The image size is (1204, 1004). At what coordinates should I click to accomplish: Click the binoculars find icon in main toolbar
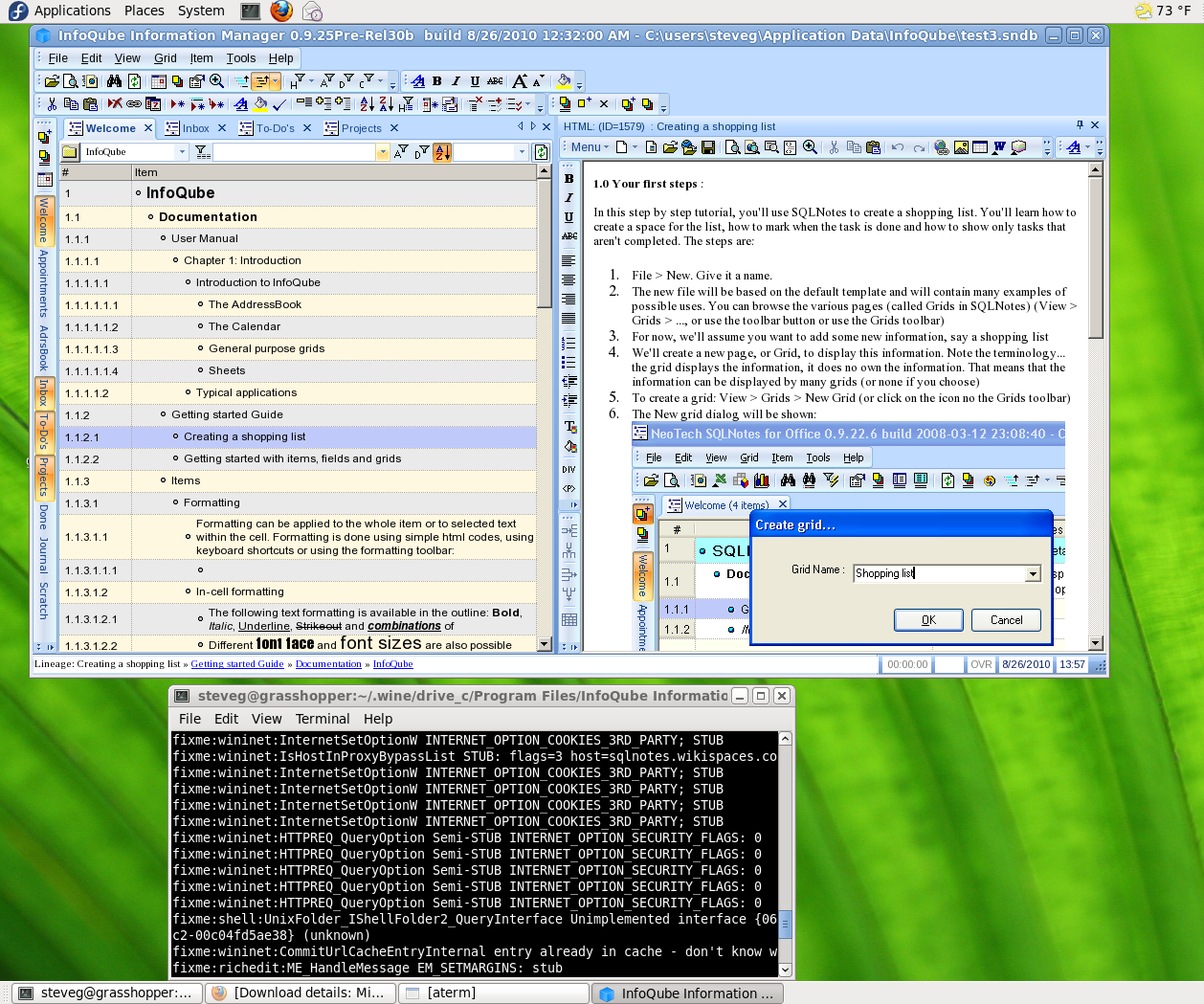[114, 81]
